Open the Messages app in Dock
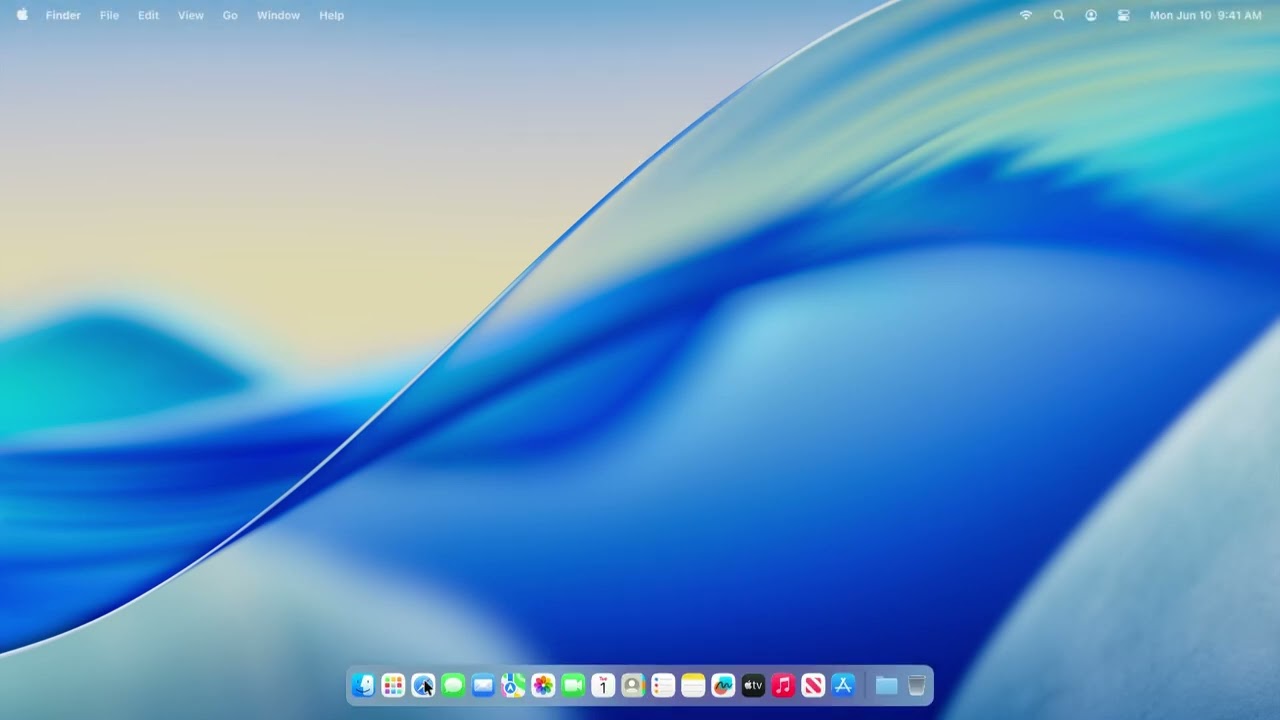This screenshot has width=1280, height=720. (x=453, y=685)
